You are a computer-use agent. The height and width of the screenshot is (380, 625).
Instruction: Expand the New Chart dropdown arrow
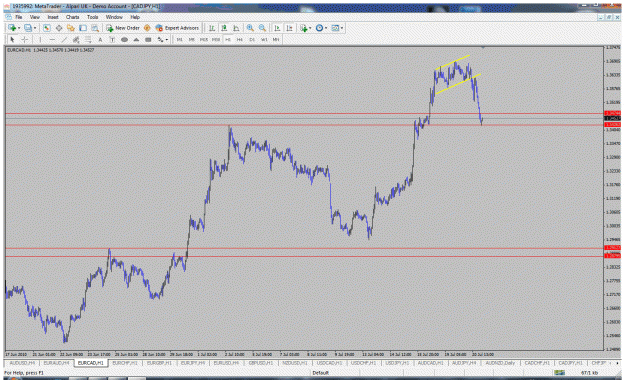coord(19,28)
